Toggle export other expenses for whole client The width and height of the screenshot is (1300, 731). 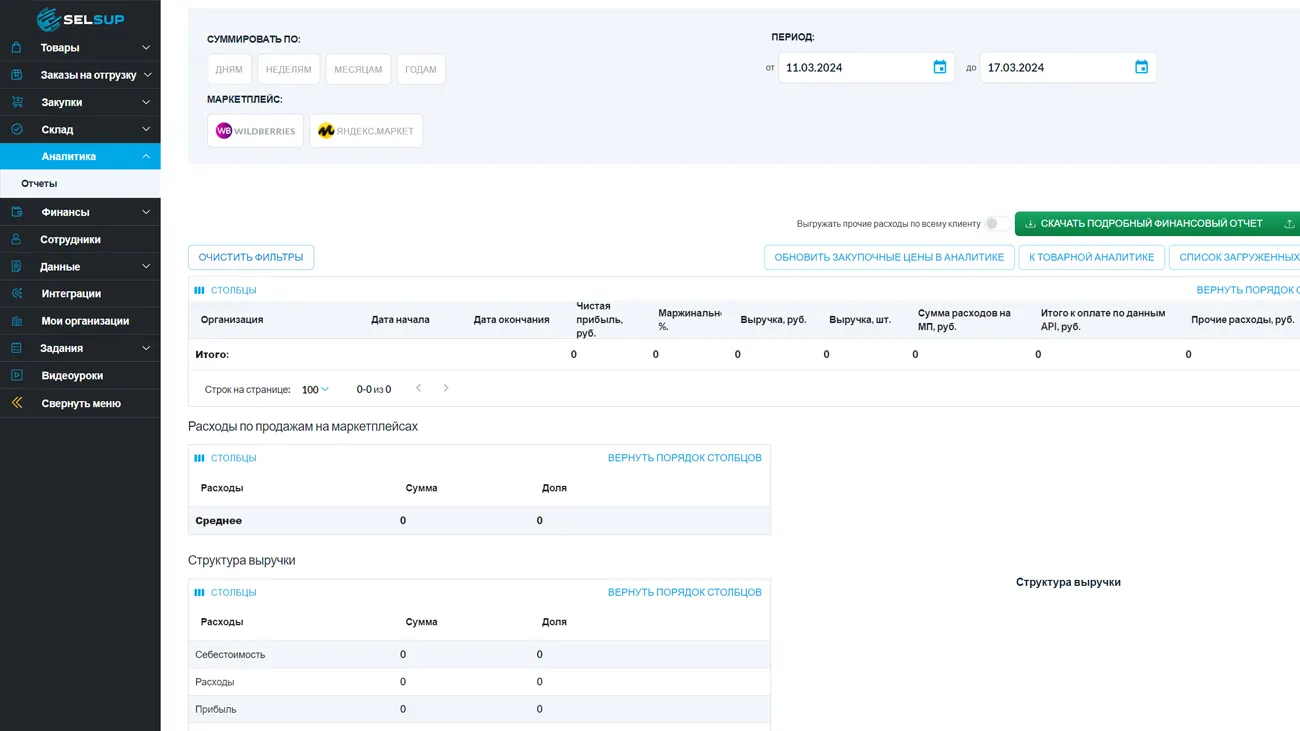995,224
